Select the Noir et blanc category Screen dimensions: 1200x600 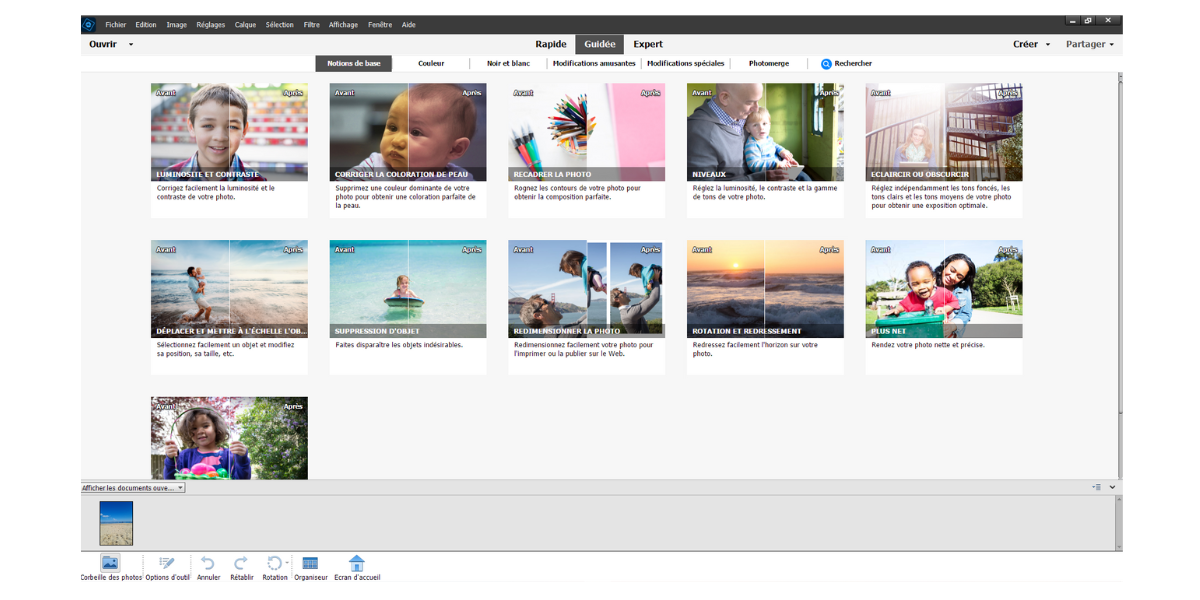coord(508,63)
